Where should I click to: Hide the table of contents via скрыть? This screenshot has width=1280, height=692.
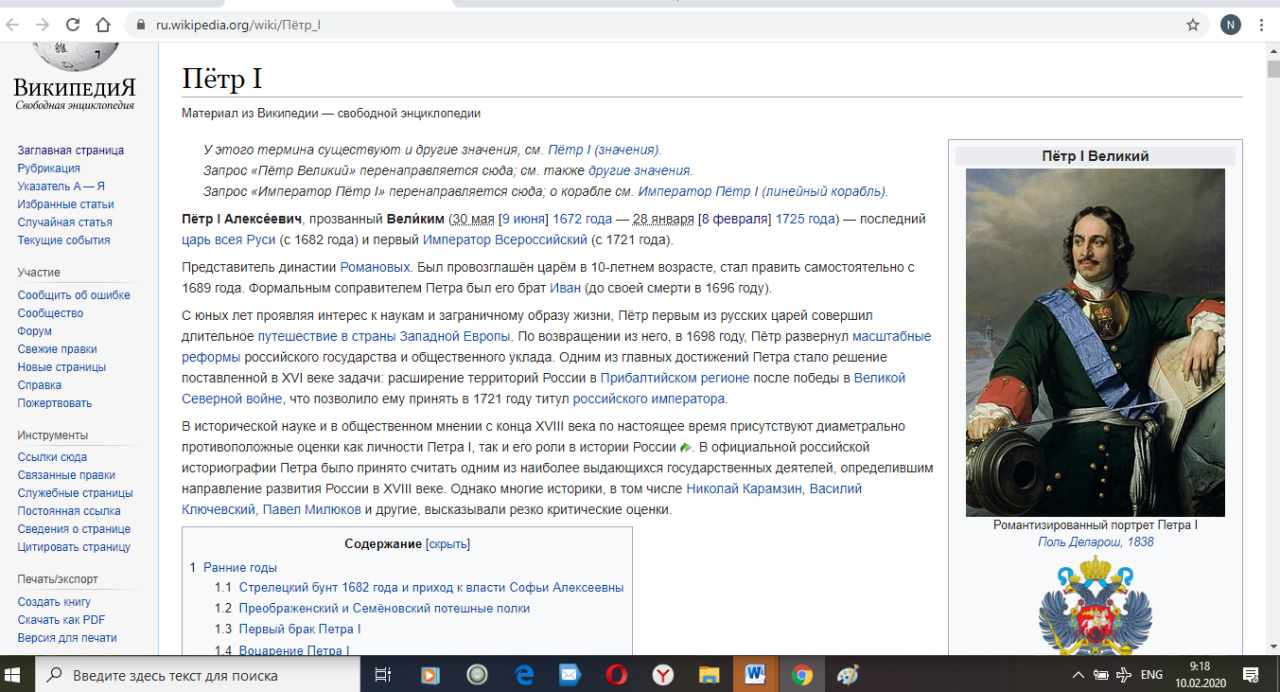click(447, 544)
